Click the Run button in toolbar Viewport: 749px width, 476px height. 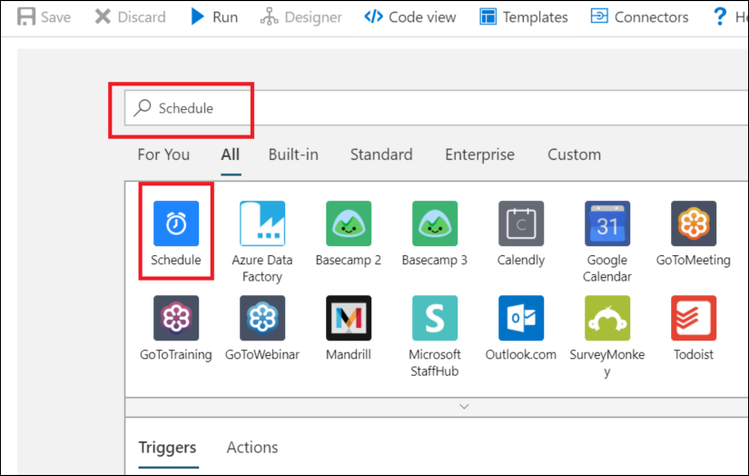click(x=214, y=17)
